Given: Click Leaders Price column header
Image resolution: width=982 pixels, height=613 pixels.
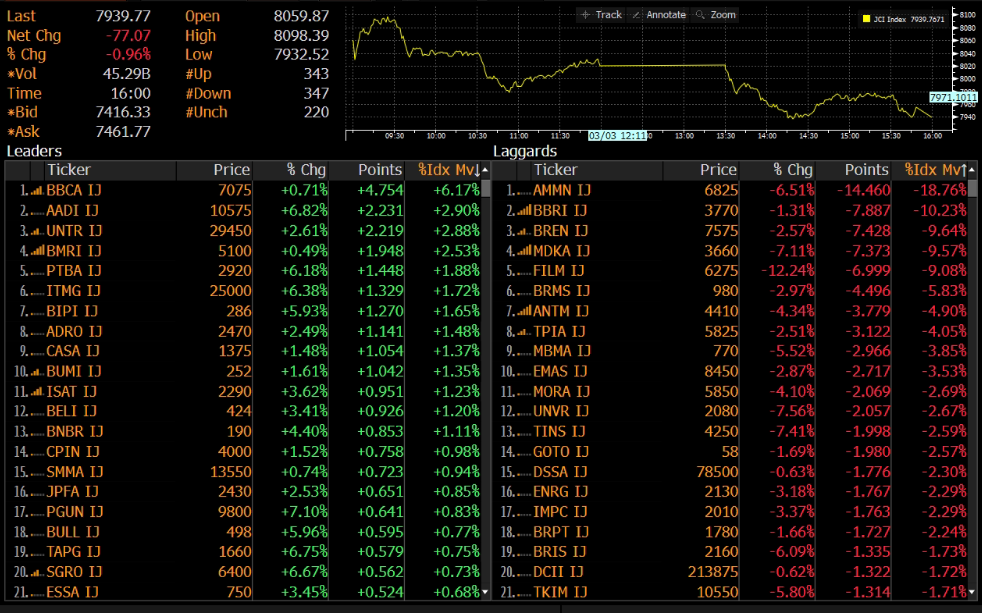Looking at the screenshot, I should [x=230, y=170].
